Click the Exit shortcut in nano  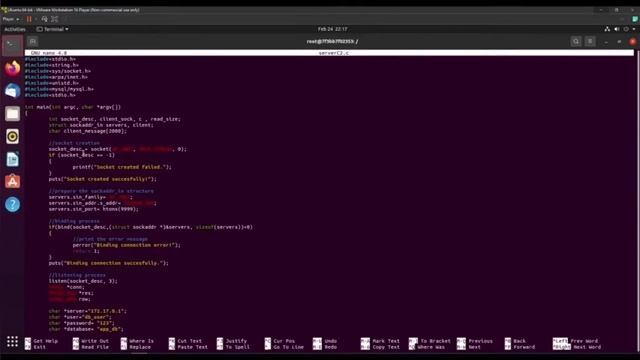point(35,347)
